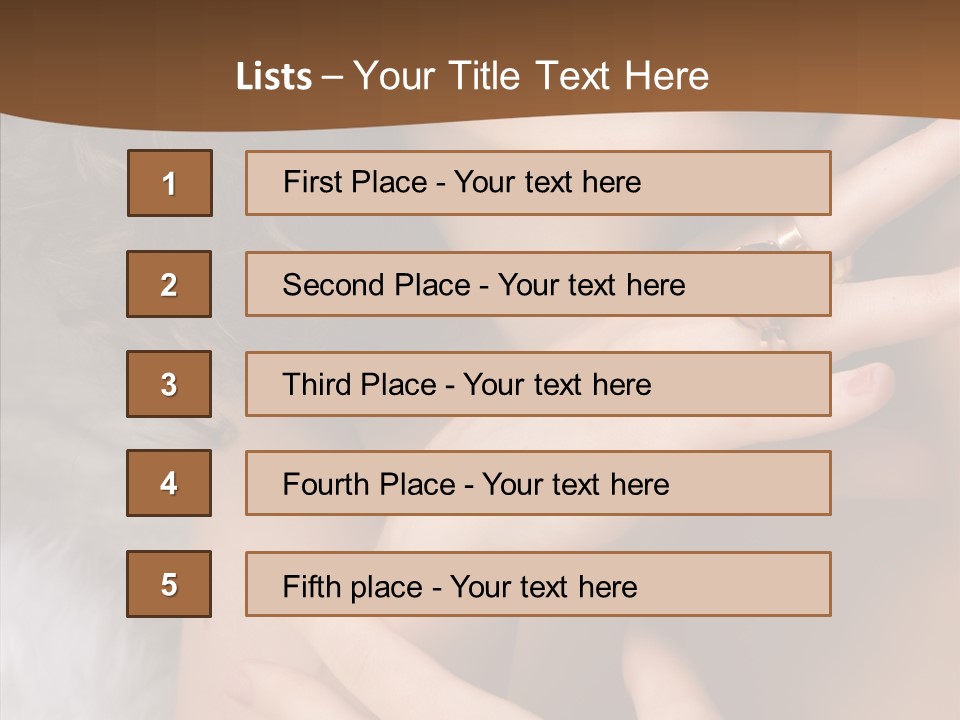
Task: Select the Your Title Text Here text
Action: (x=530, y=76)
